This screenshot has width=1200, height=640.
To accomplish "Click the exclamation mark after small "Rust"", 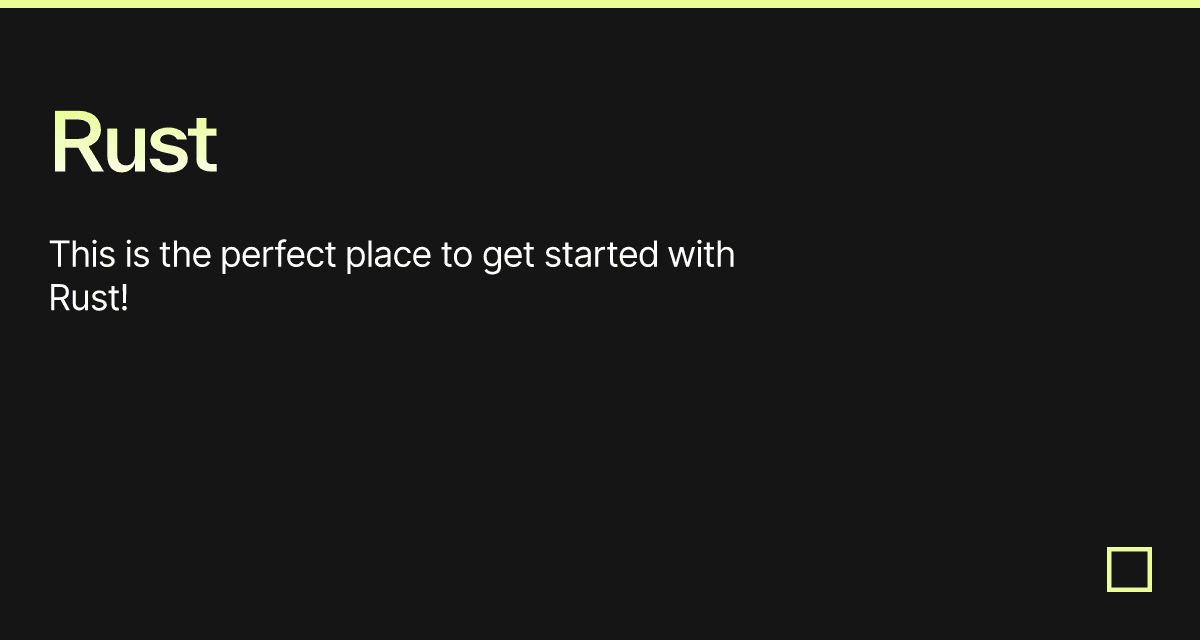I will coord(124,298).
